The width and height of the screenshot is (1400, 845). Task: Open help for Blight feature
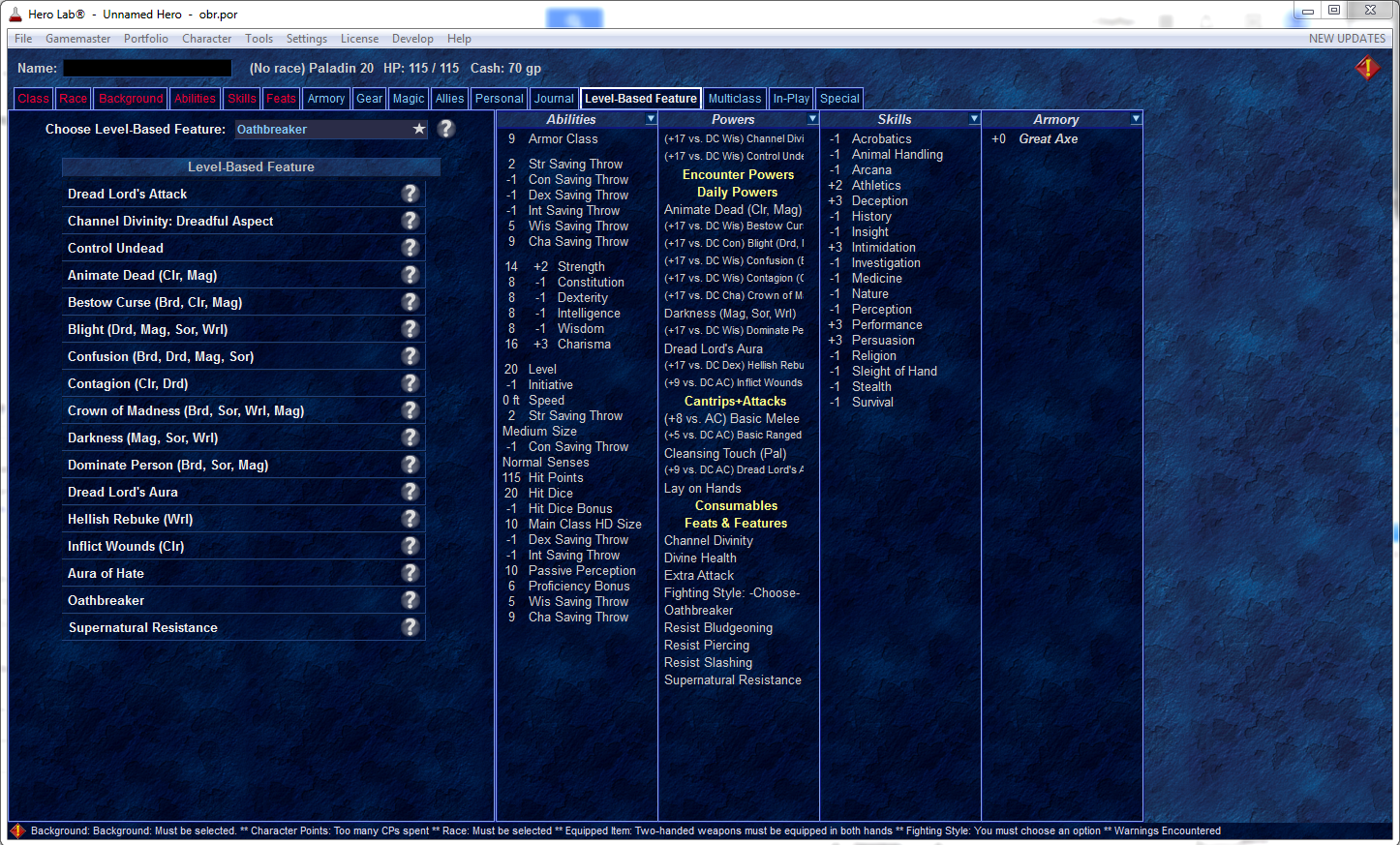[x=411, y=329]
